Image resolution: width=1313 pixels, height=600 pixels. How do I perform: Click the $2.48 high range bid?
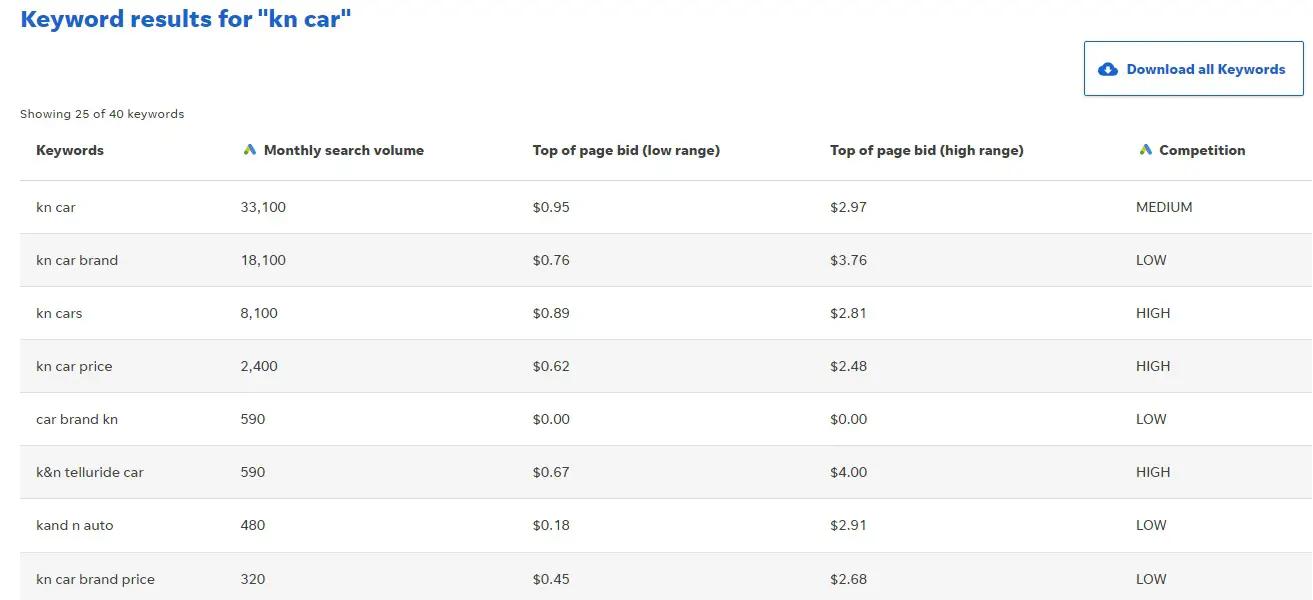(x=848, y=366)
